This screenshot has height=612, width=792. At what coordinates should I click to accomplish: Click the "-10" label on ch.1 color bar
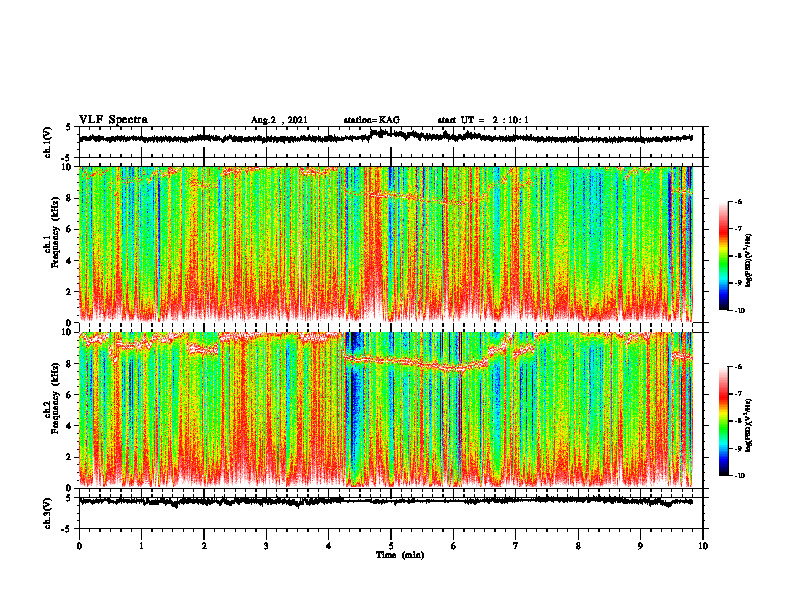(x=739, y=311)
